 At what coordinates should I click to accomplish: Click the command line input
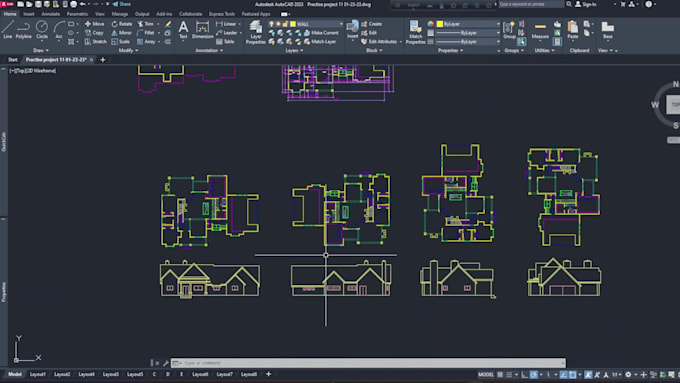tap(369, 363)
